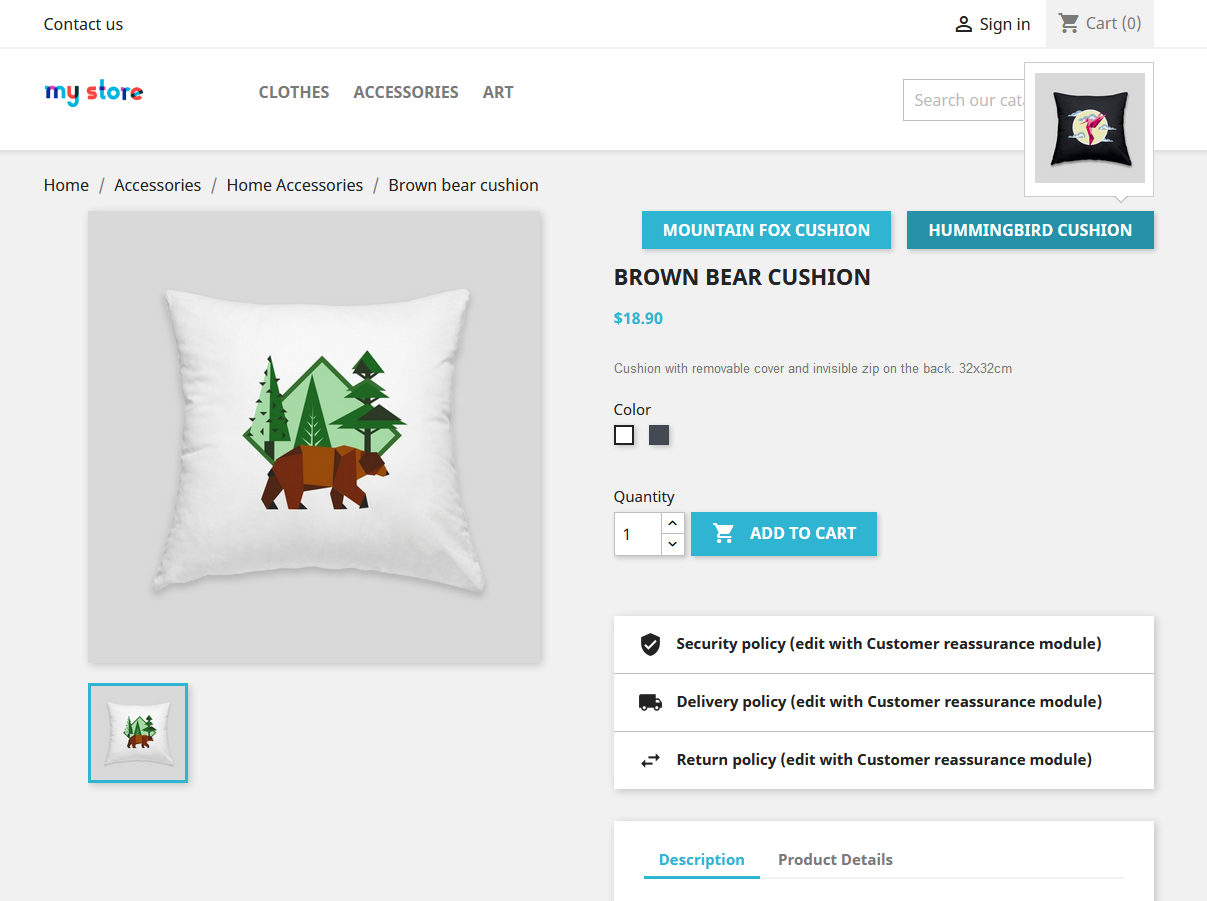The height and width of the screenshot is (901, 1207).
Task: Switch to the Product Details tab
Action: 835,860
